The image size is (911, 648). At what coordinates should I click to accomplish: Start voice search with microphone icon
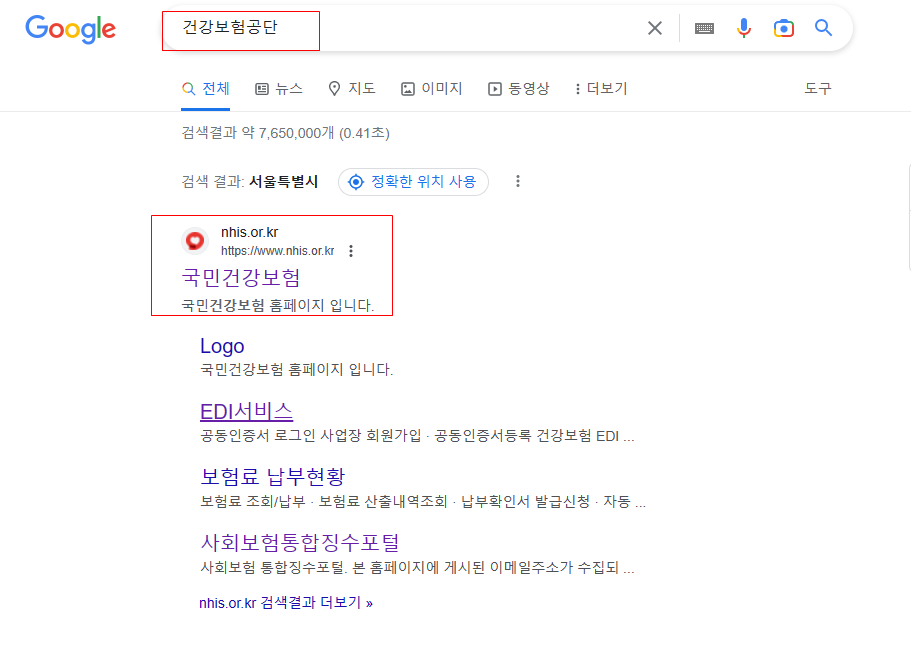click(744, 28)
